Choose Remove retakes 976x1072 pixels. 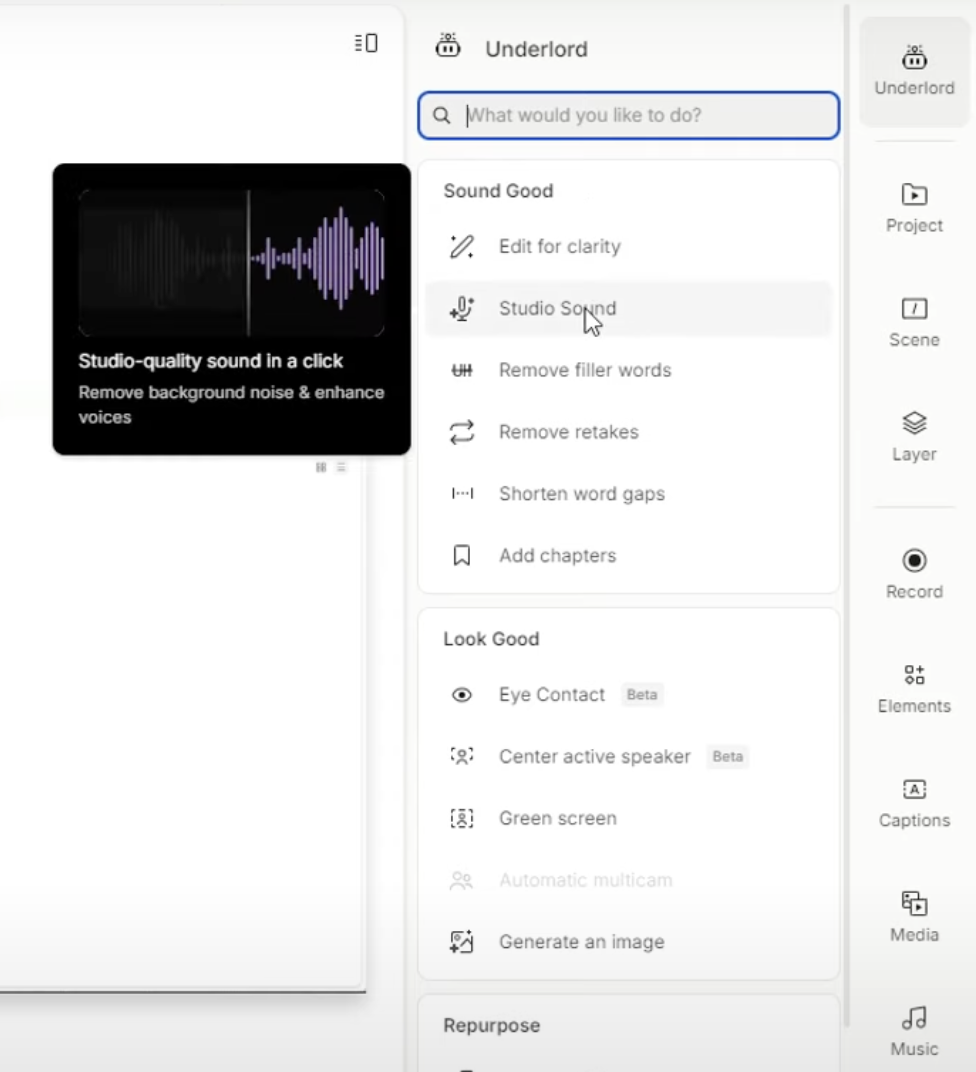[628, 432]
